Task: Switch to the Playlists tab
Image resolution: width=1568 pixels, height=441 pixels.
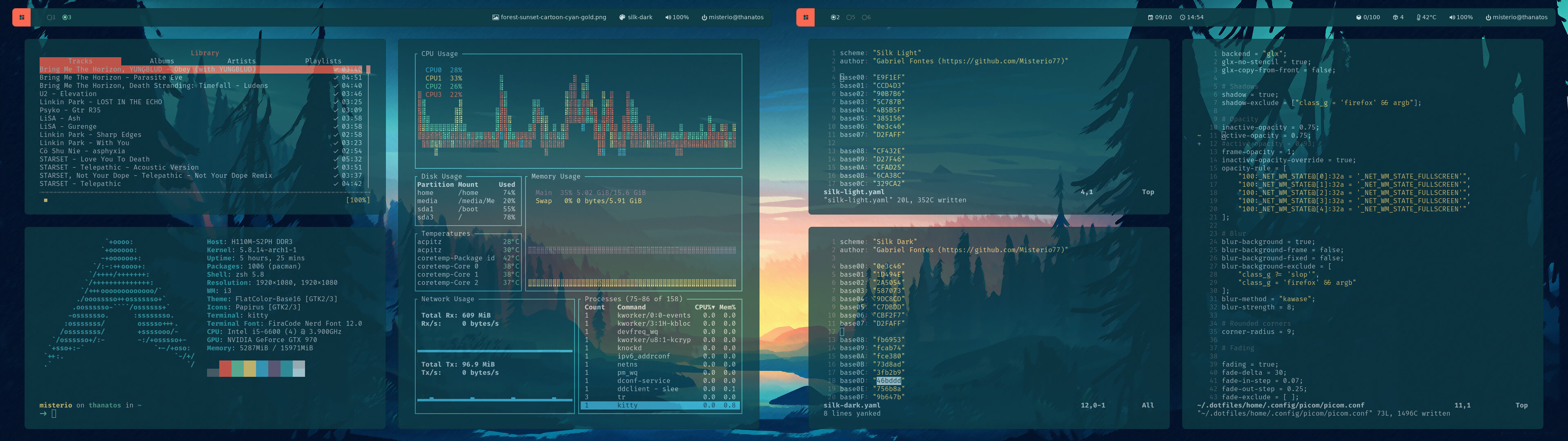Action: tap(323, 61)
